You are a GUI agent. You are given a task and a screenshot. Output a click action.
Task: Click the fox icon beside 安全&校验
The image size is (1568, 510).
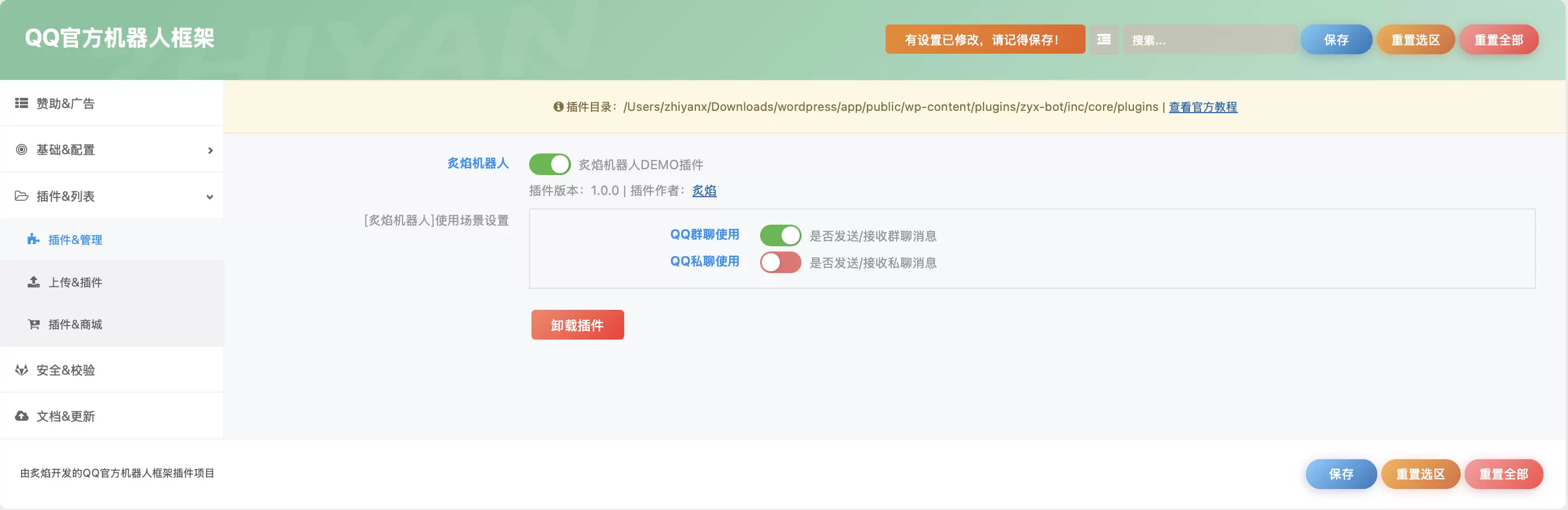point(22,370)
